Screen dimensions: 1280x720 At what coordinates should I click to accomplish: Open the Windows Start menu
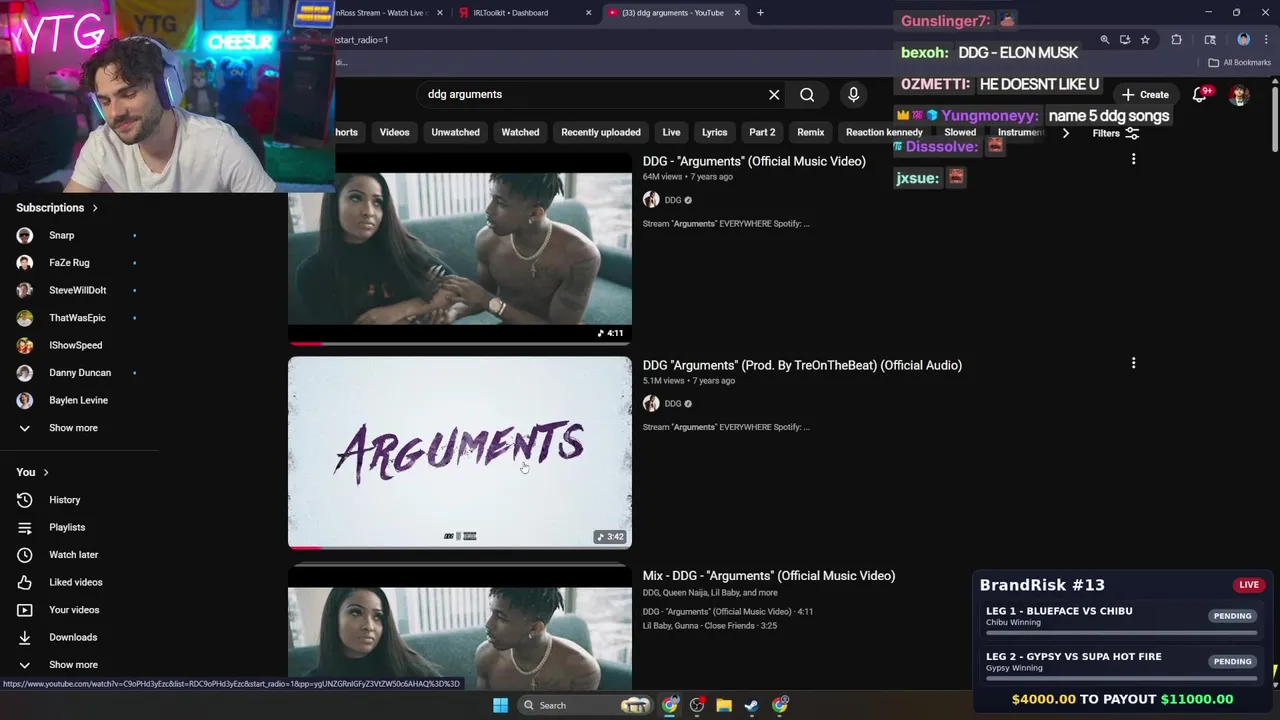click(x=500, y=705)
